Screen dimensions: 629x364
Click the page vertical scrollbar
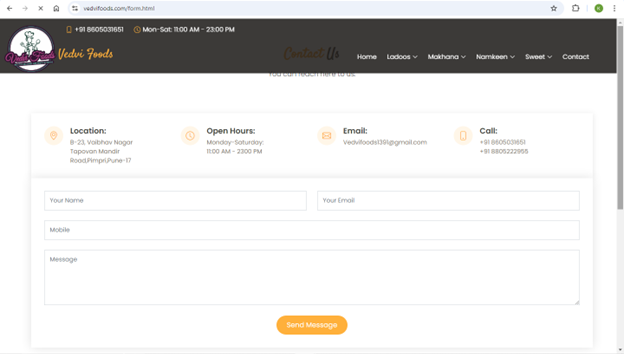pos(620,117)
